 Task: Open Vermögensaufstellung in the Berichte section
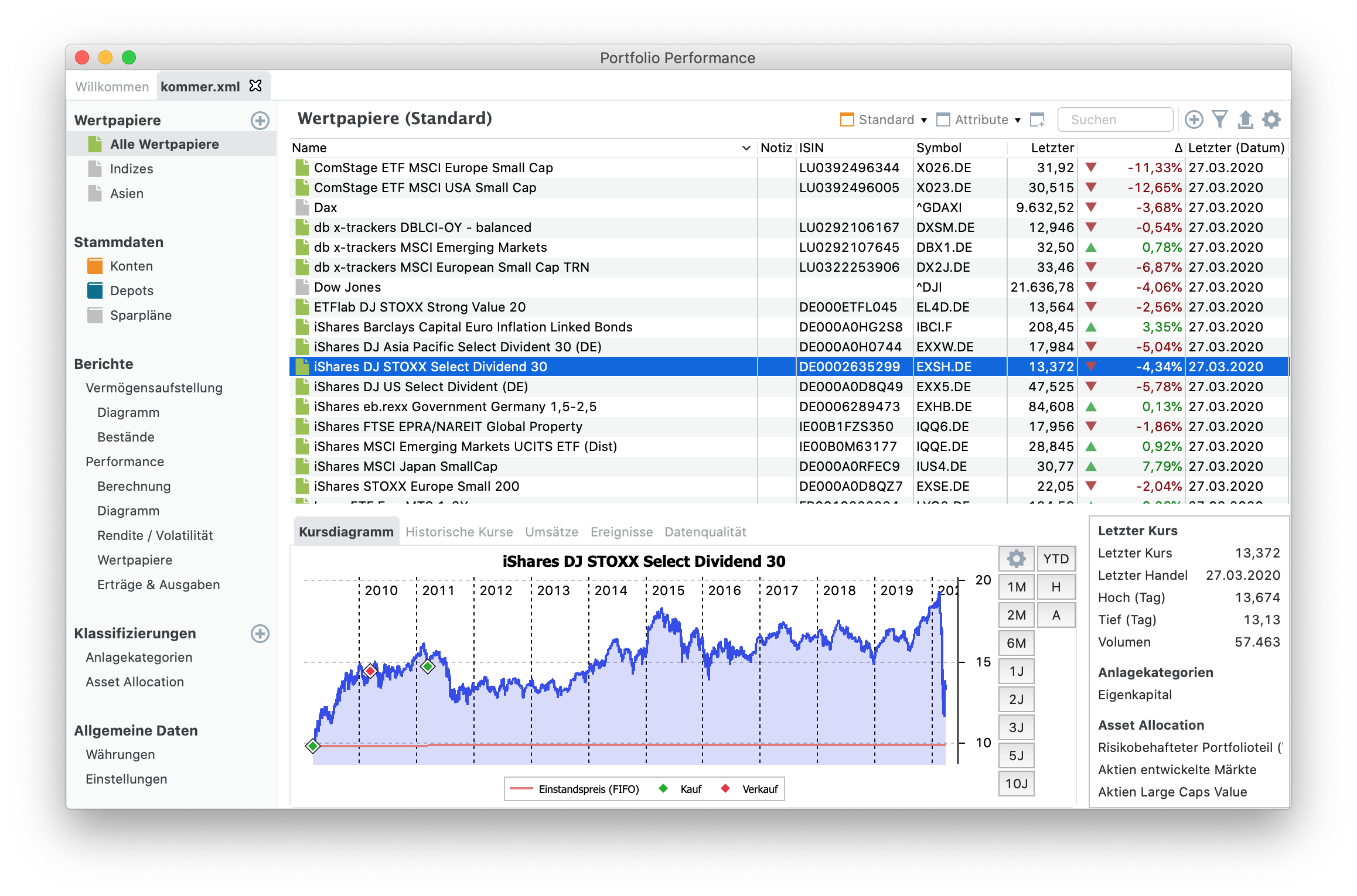click(x=154, y=388)
